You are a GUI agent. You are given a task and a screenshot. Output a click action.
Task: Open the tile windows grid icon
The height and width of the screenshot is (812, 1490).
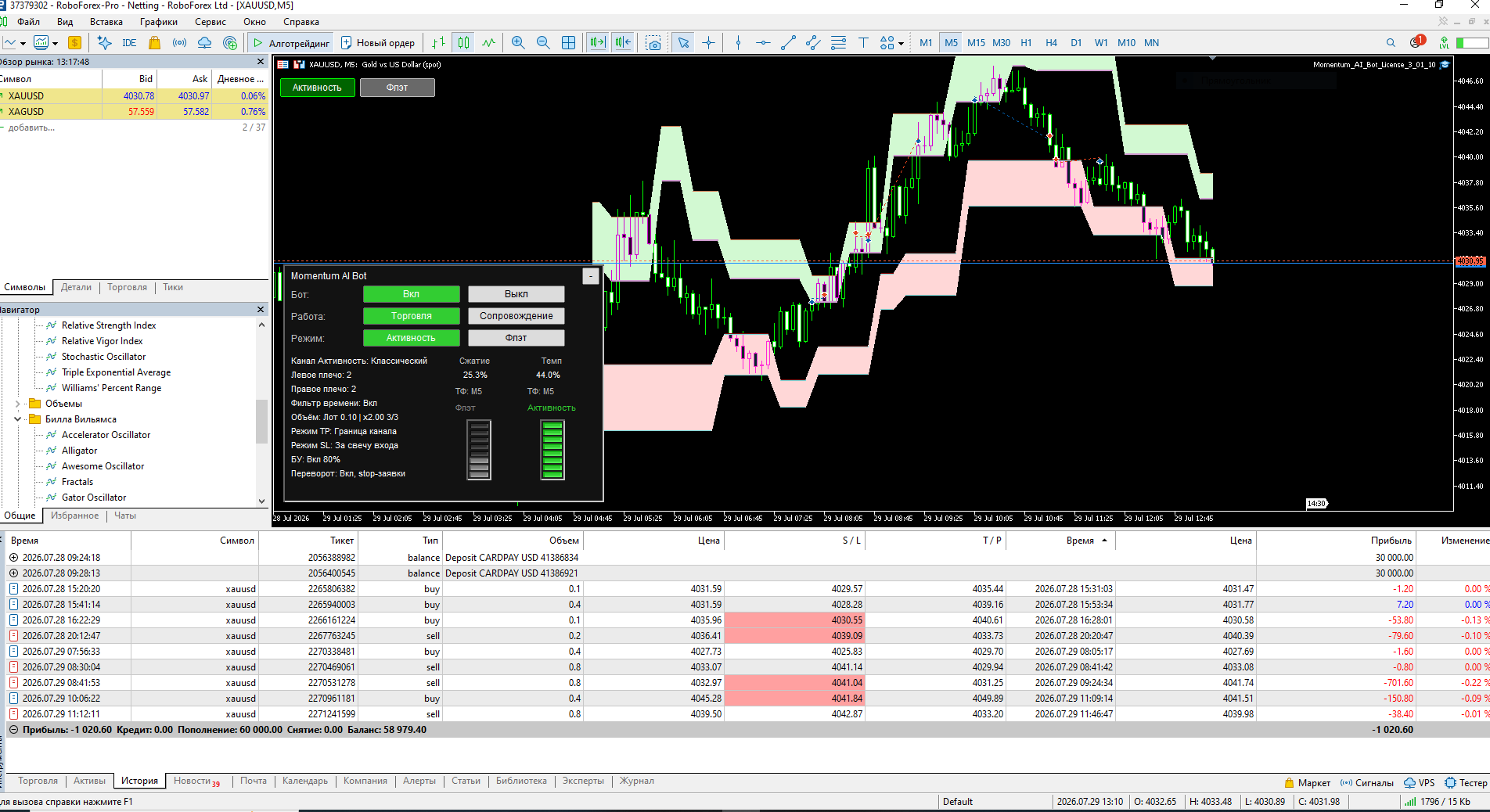click(569, 43)
